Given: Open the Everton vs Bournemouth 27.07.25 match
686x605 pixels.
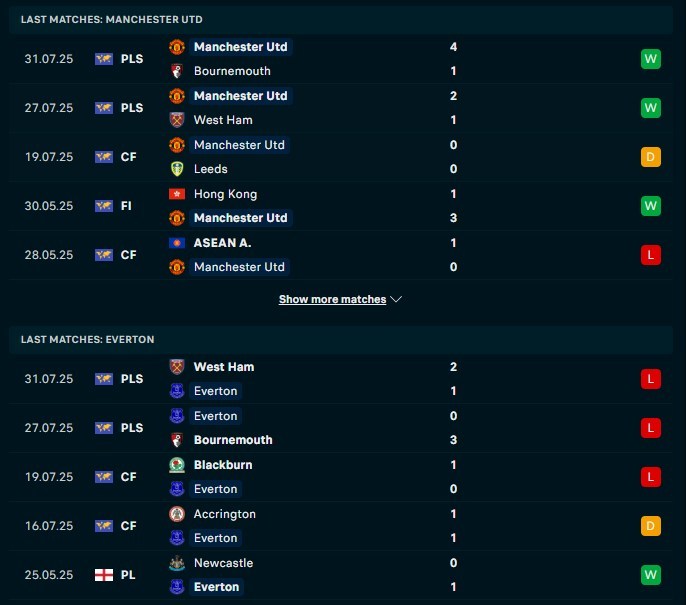Looking at the screenshot, I should coord(340,428).
